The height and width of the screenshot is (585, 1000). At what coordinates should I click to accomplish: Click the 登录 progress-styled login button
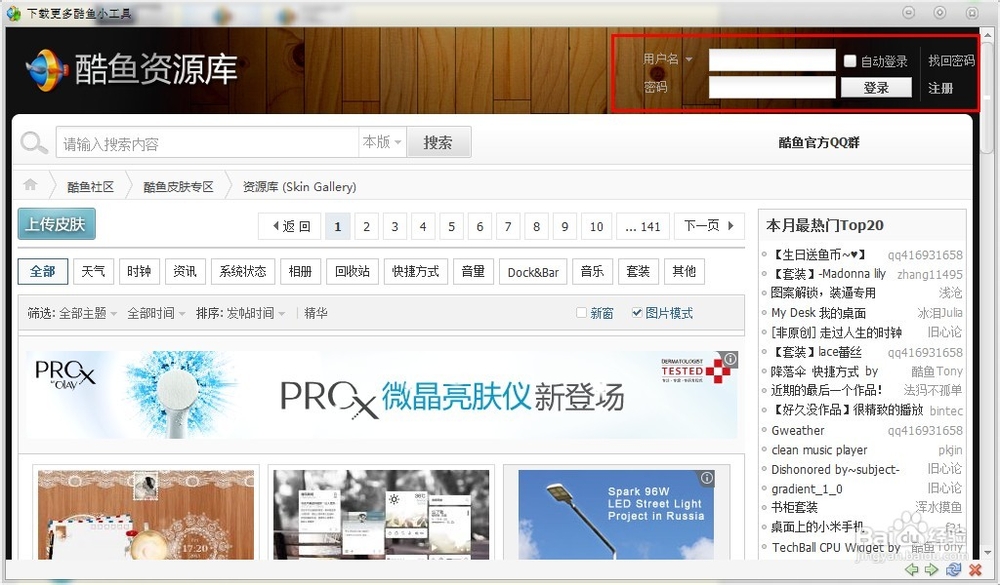(x=877, y=87)
